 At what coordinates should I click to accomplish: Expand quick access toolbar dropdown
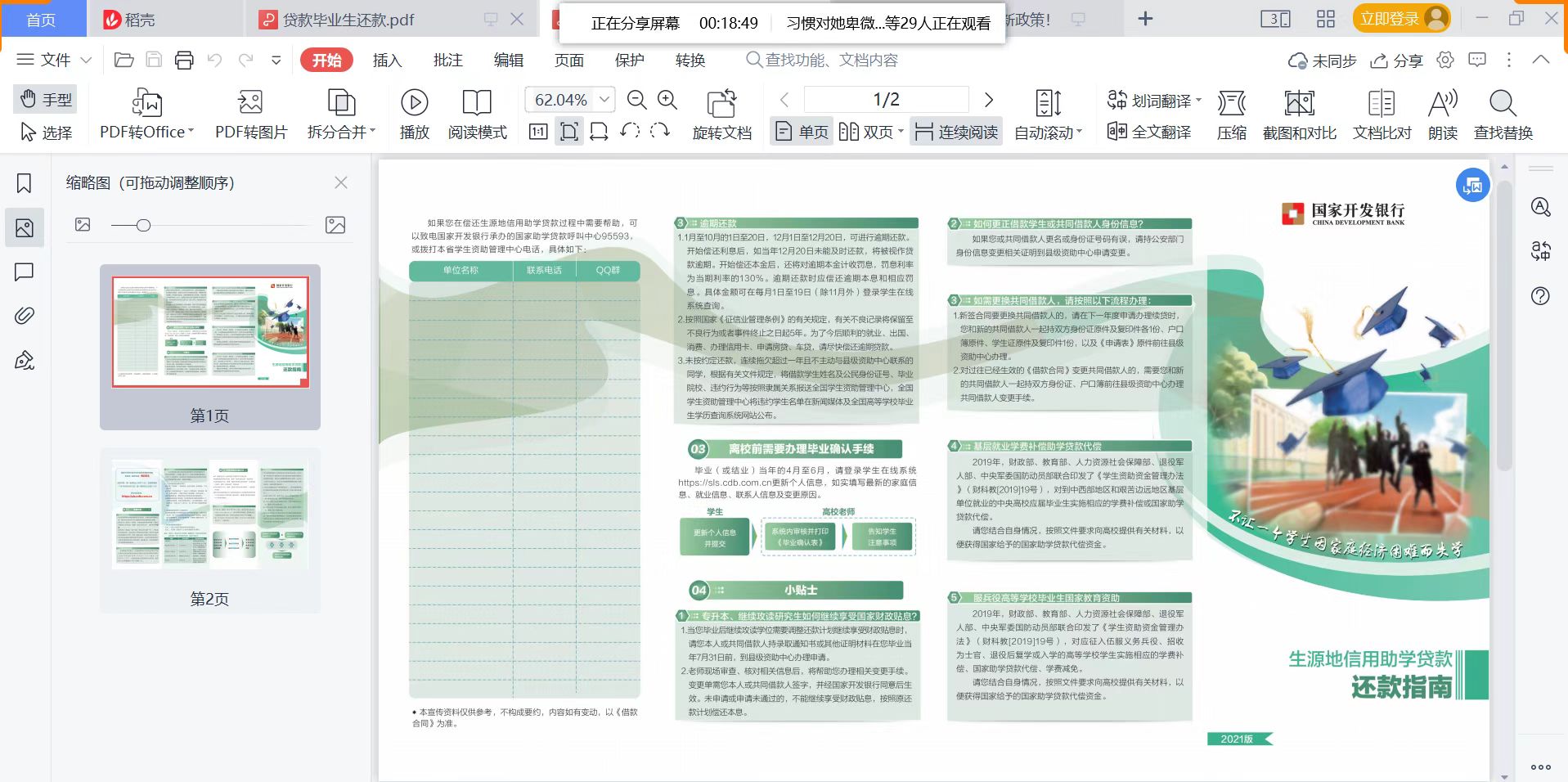pyautogui.click(x=276, y=60)
